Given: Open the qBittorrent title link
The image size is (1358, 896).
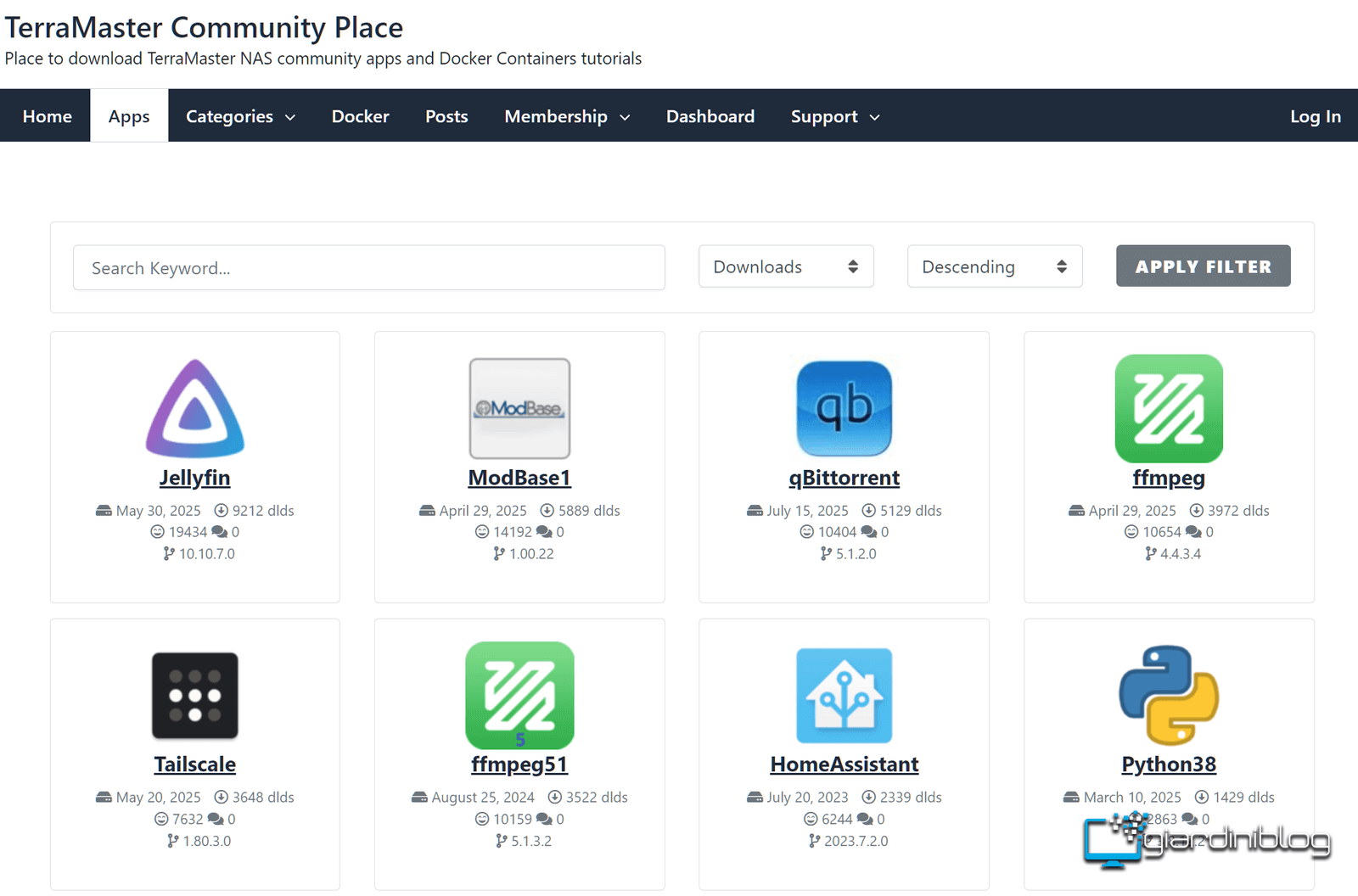Looking at the screenshot, I should (x=845, y=478).
